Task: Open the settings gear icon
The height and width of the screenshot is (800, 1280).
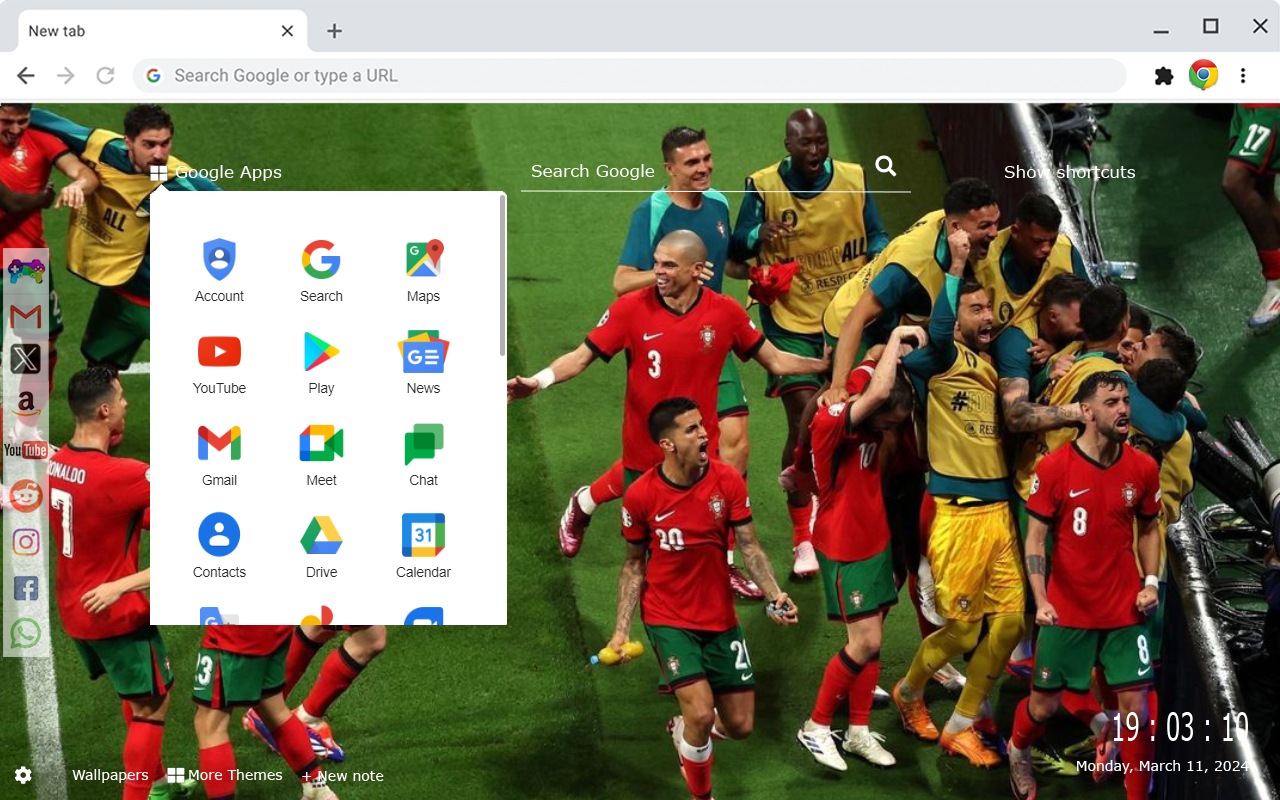Action: tap(23, 775)
